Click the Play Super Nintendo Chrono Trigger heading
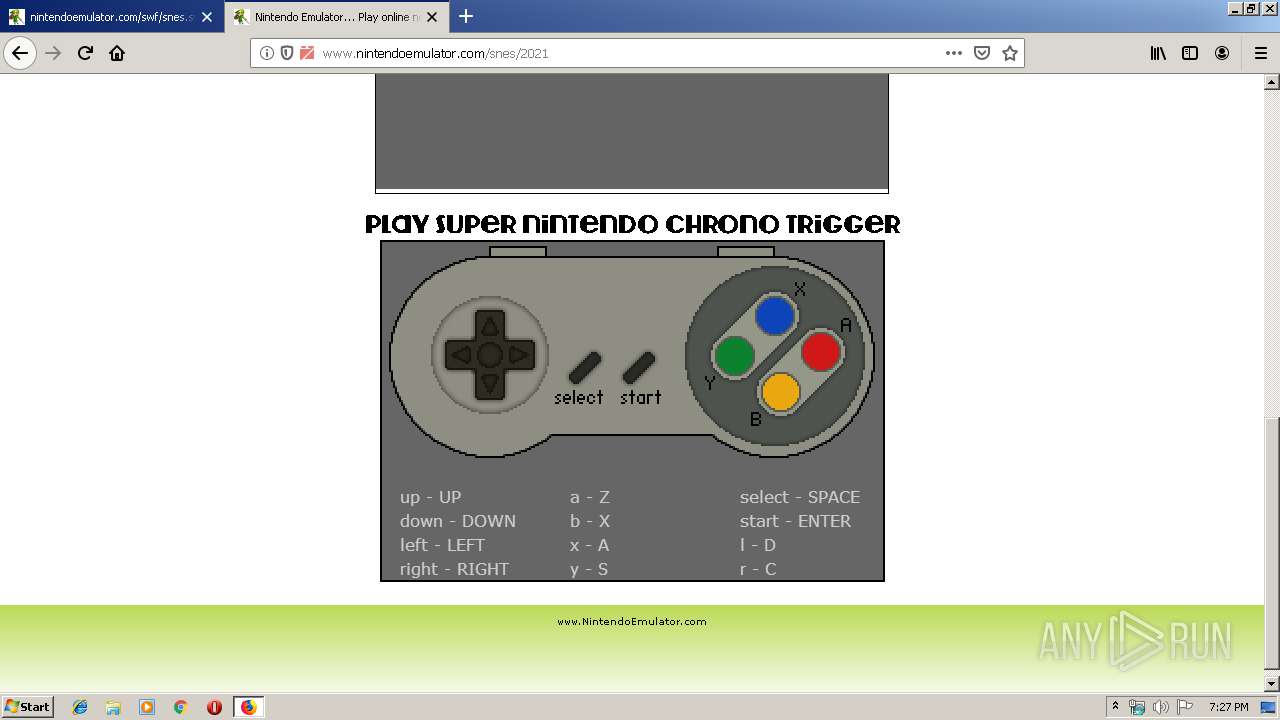Viewport: 1280px width, 720px height. (632, 224)
